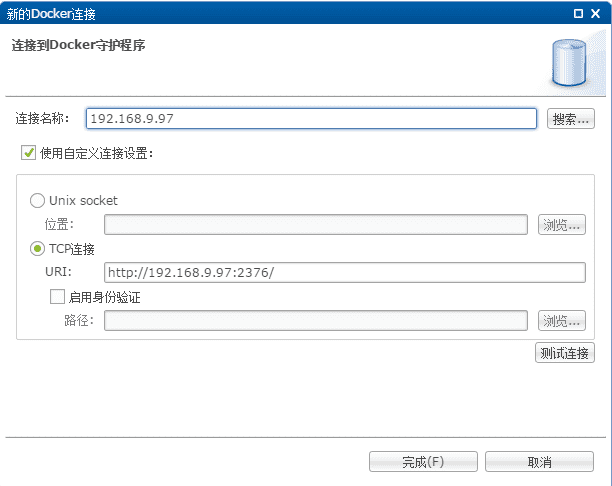Viewport: 612px width, 486px height.
Task: Uncheck 使用自定义连接设置 checkbox
Action: click(x=28, y=153)
